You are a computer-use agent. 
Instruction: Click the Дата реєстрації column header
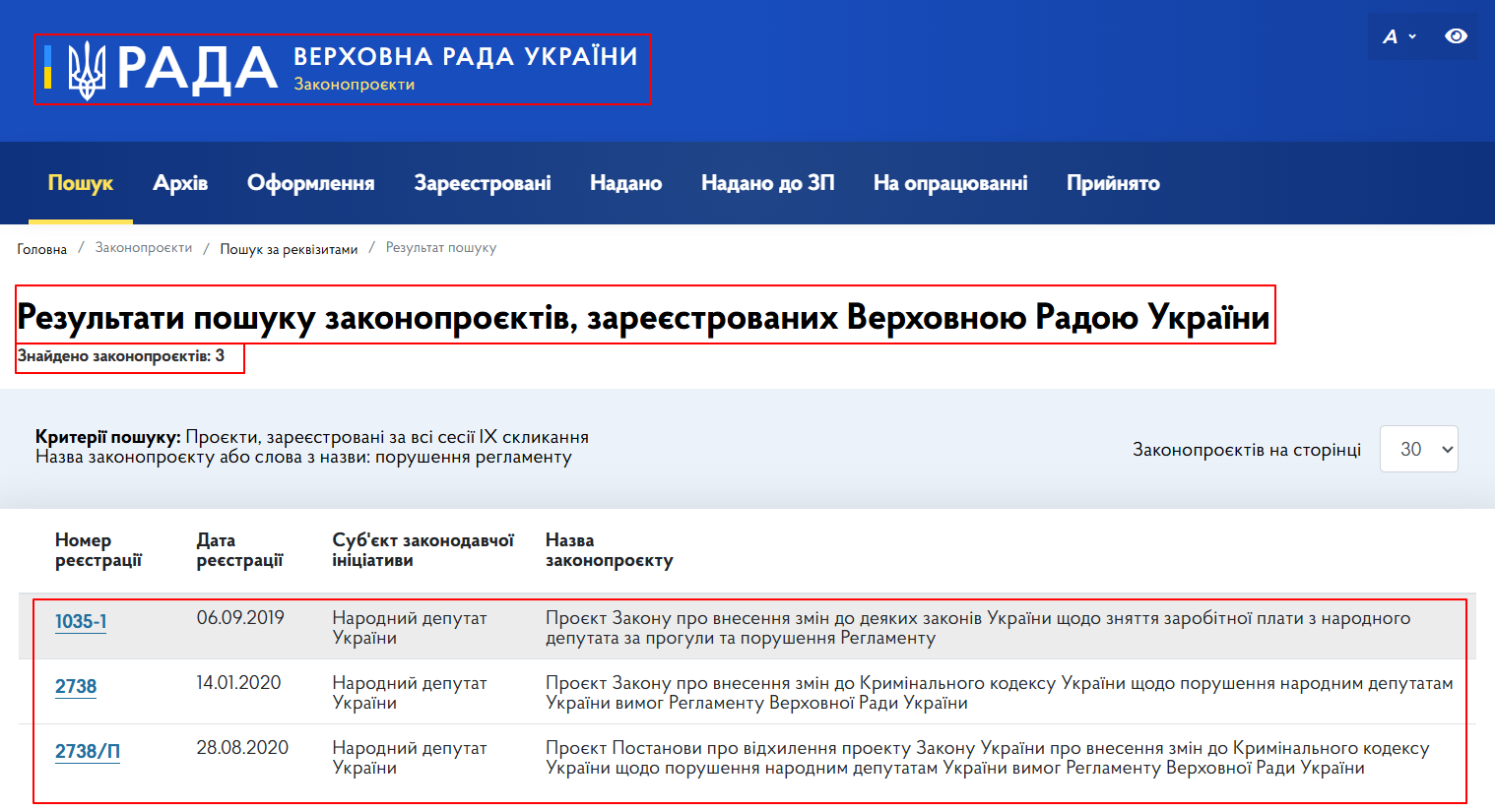pyautogui.click(x=239, y=550)
